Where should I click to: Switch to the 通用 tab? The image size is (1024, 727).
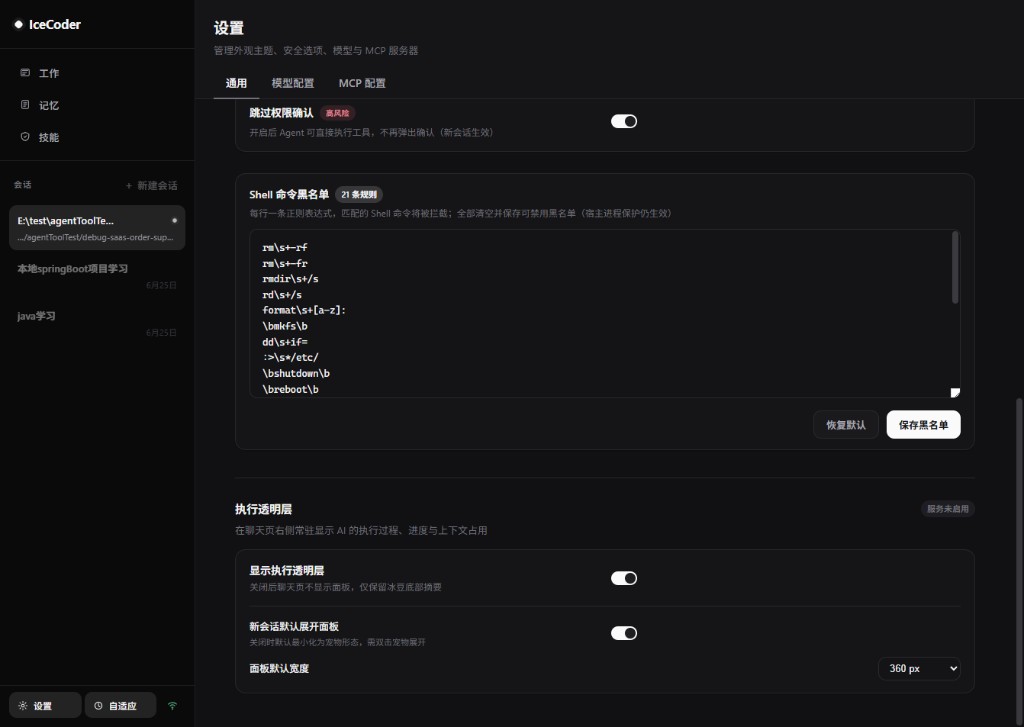click(236, 83)
